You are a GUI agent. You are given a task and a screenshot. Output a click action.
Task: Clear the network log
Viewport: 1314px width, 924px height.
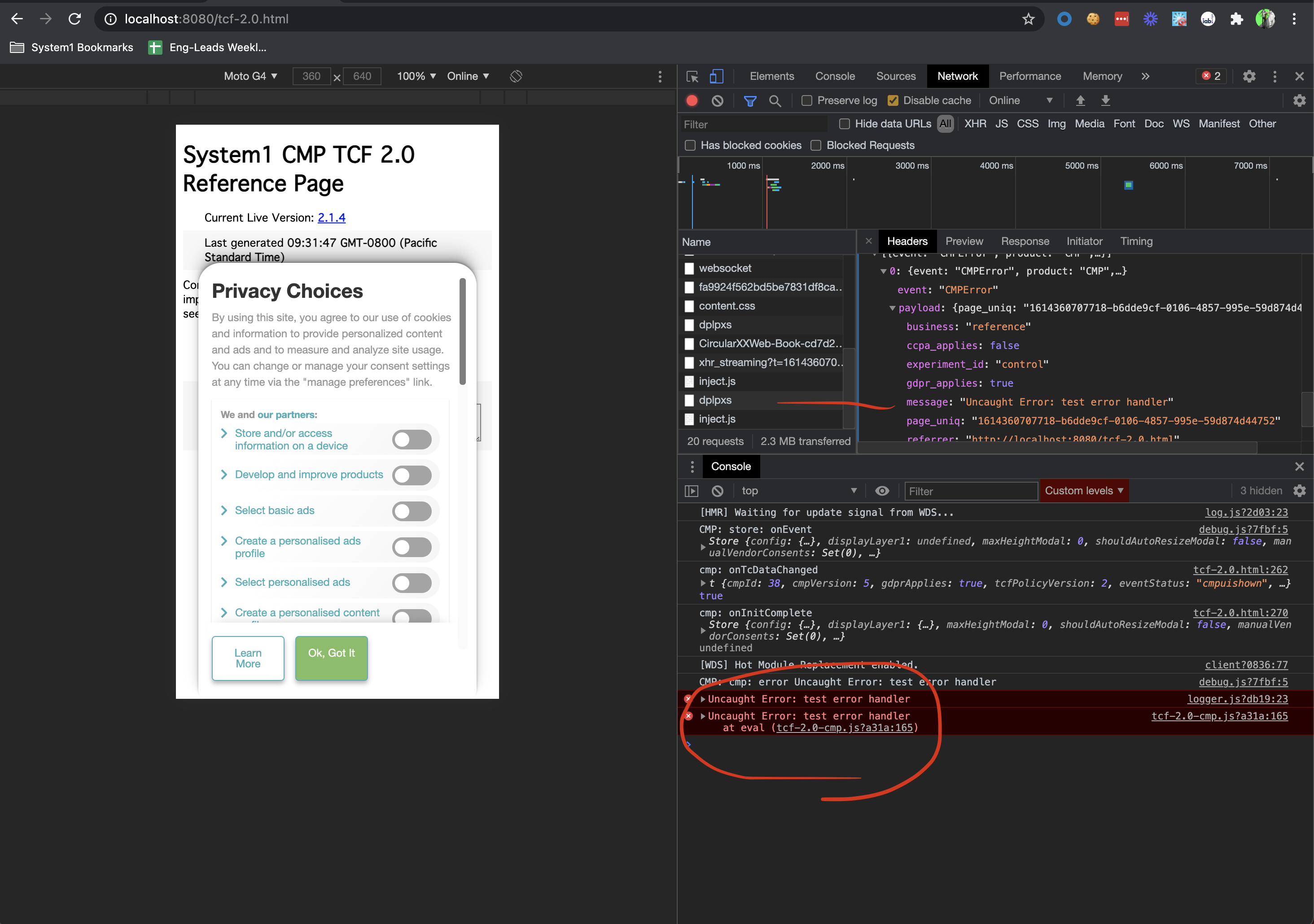tap(717, 100)
